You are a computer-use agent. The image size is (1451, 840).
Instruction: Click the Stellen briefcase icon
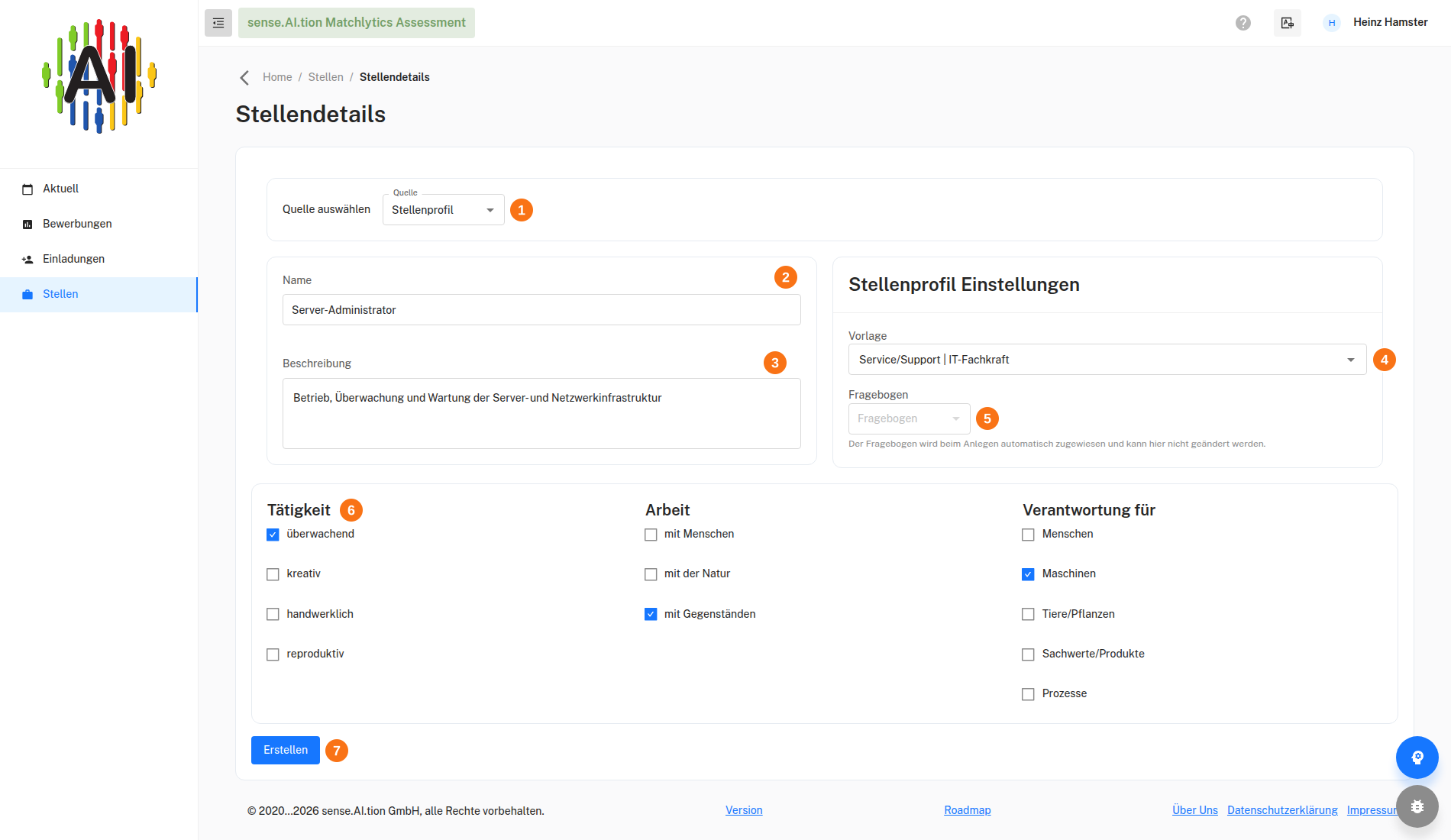tap(27, 294)
